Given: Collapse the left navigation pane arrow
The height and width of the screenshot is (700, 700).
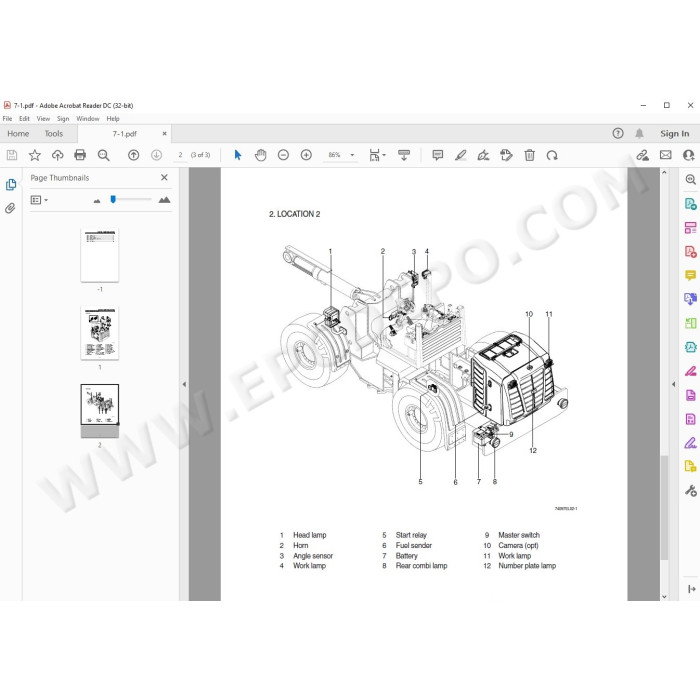Looking at the screenshot, I should 184,384.
